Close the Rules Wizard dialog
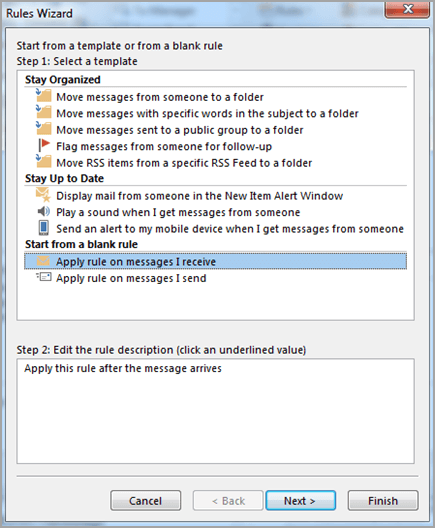The width and height of the screenshot is (435, 528). click(407, 9)
